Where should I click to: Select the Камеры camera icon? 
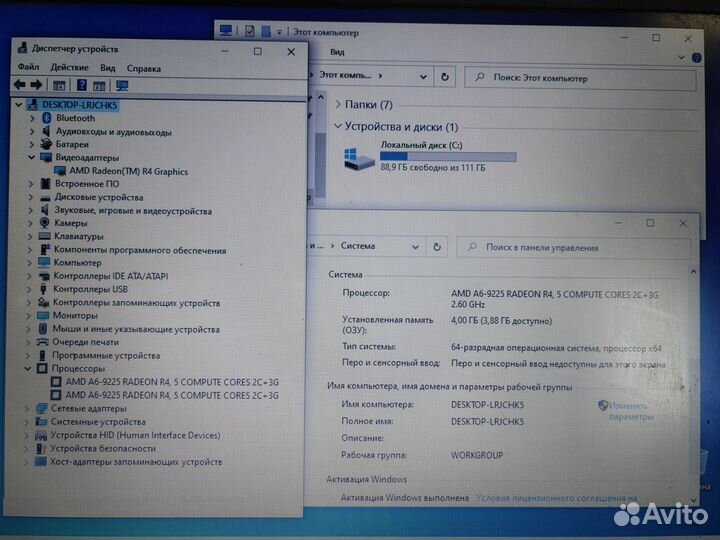tap(45, 223)
